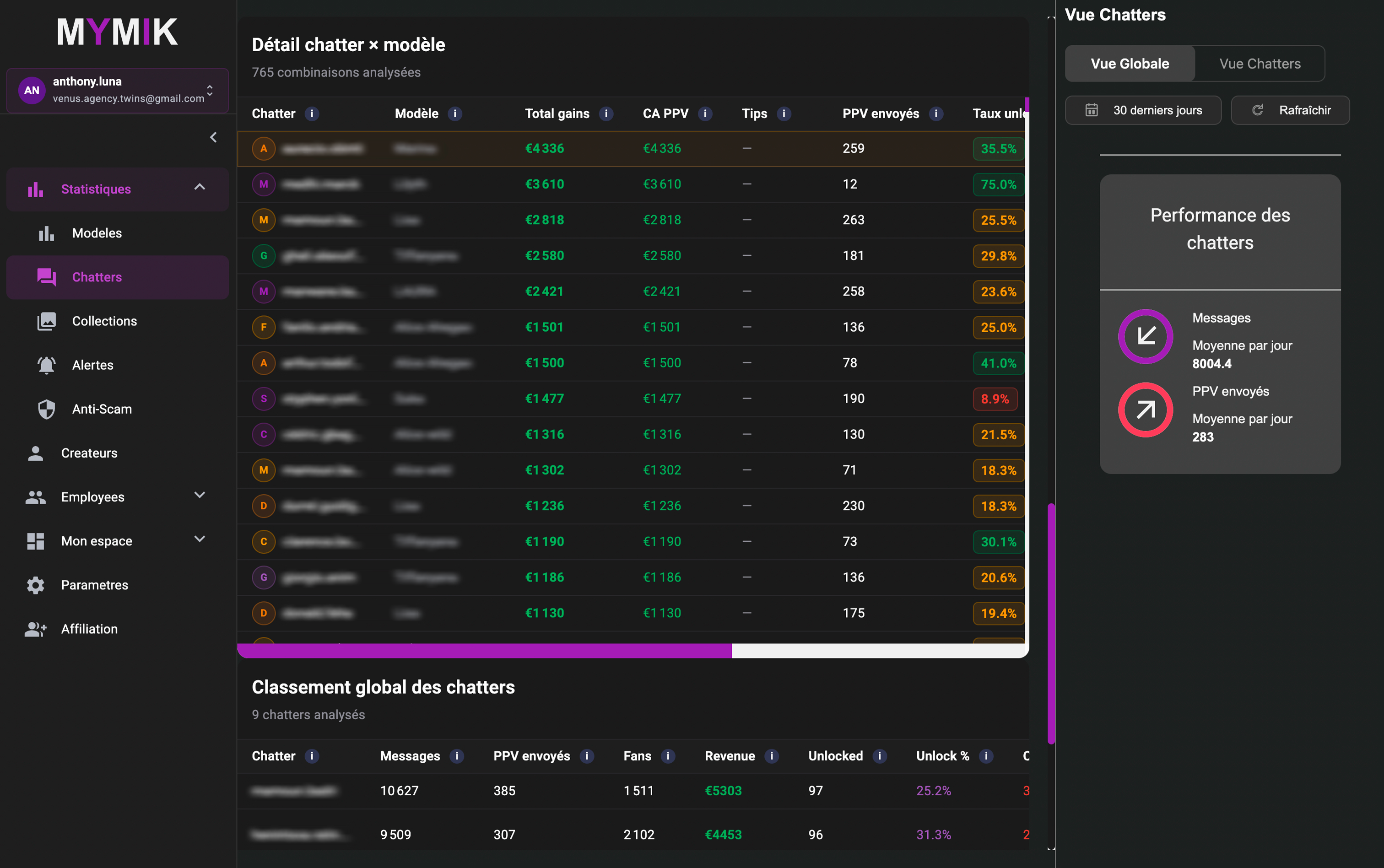Click the Statistiques bar chart icon

(36, 189)
